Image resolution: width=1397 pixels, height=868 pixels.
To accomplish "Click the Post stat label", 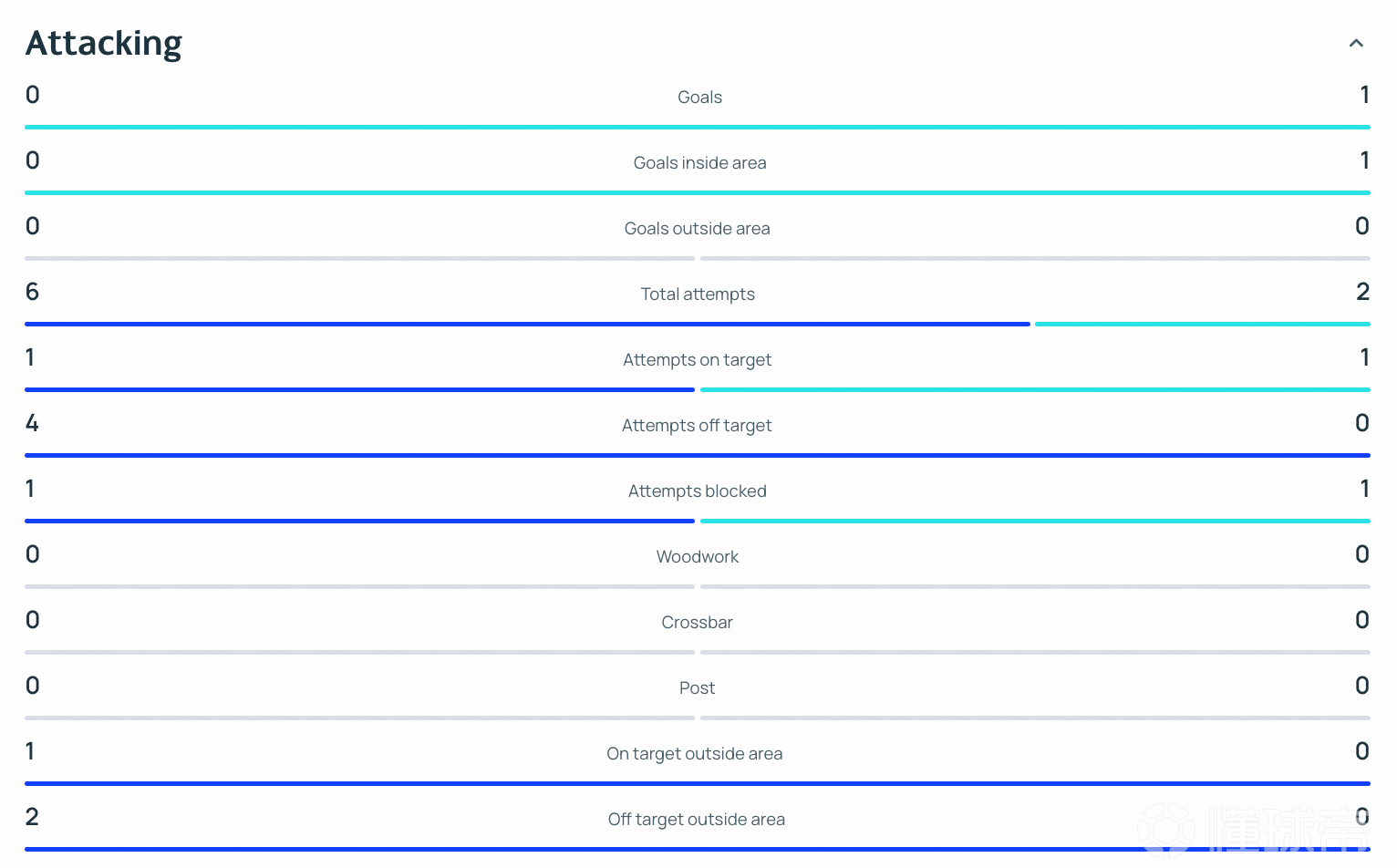I will (x=698, y=688).
